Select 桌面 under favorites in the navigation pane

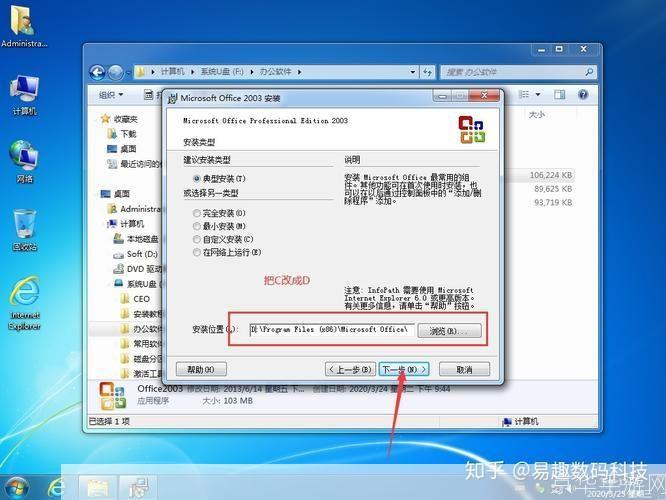pos(122,149)
